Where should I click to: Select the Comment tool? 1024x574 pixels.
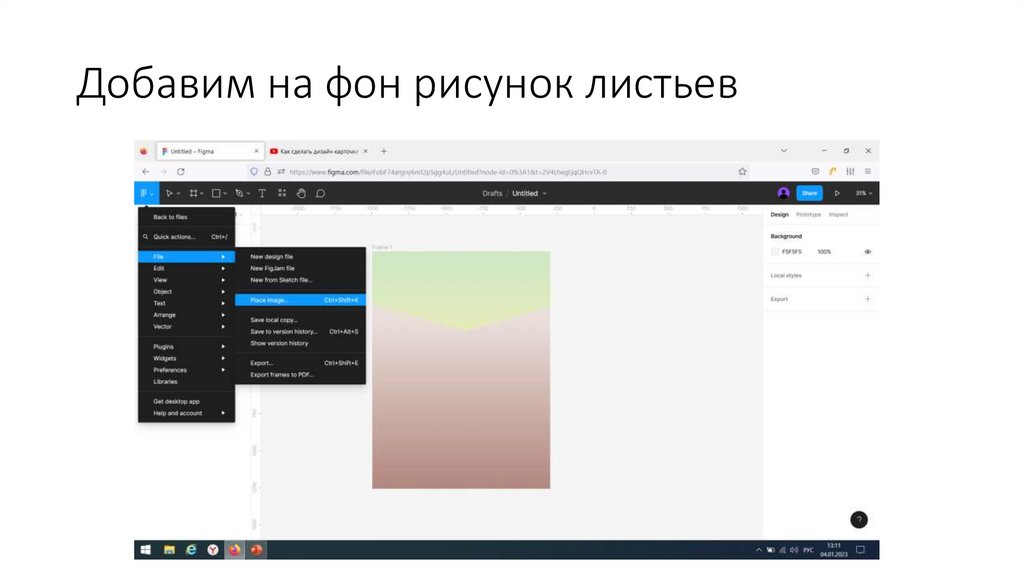(x=321, y=193)
